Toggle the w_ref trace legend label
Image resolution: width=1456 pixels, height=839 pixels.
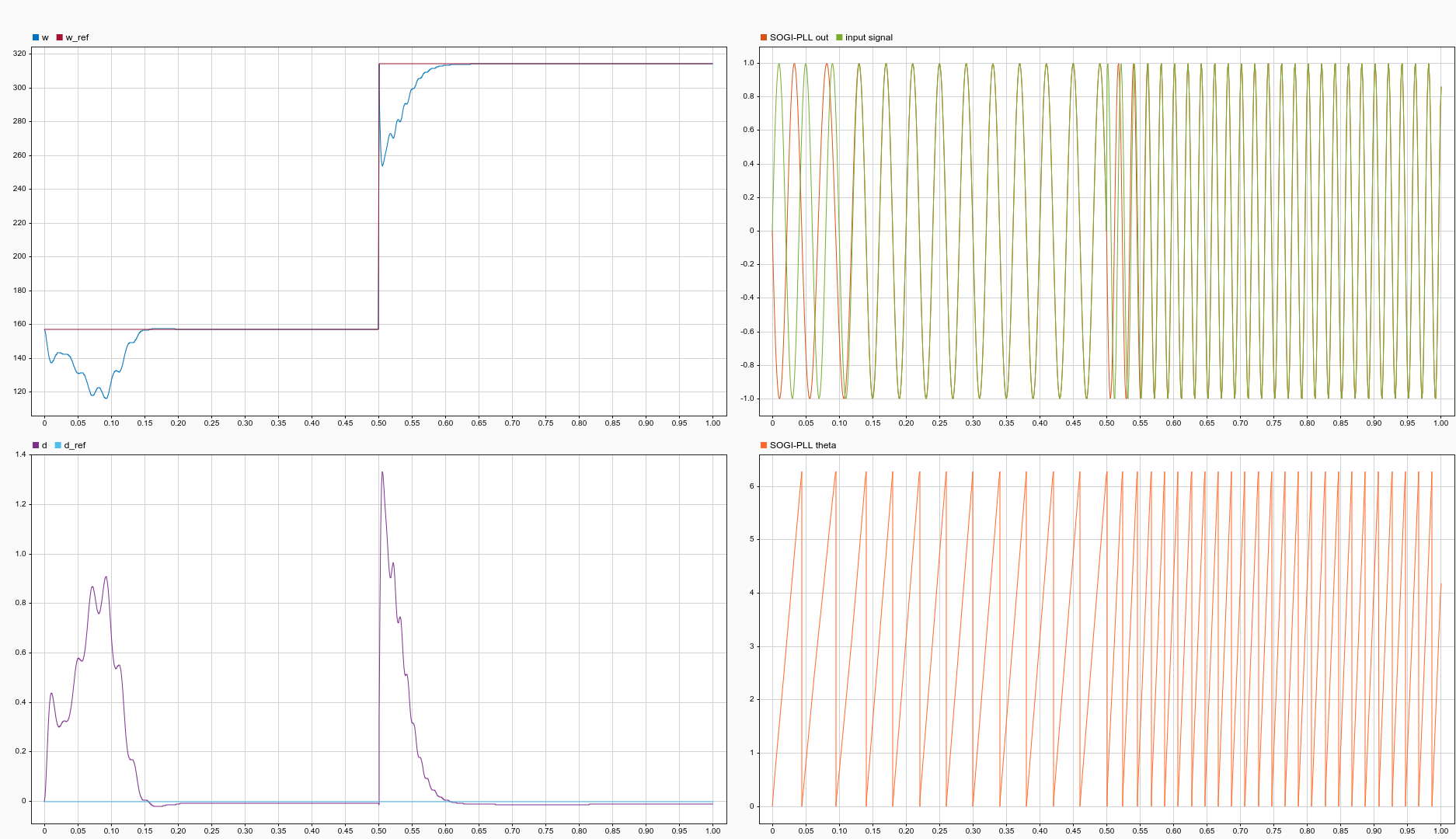coord(77,37)
